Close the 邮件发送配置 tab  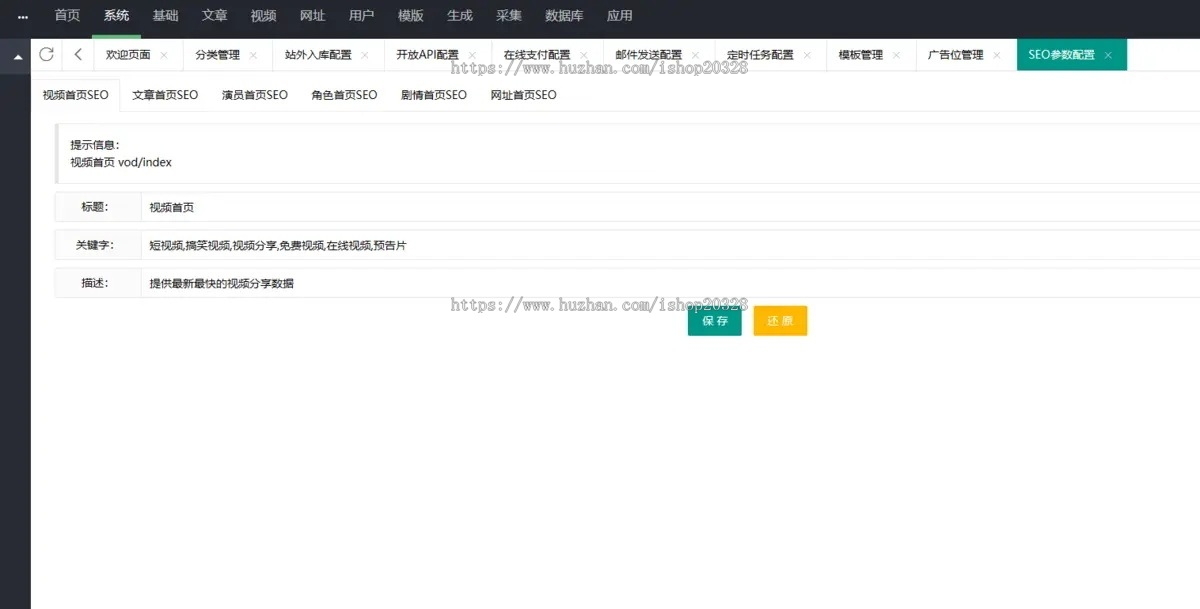pyautogui.click(x=695, y=56)
